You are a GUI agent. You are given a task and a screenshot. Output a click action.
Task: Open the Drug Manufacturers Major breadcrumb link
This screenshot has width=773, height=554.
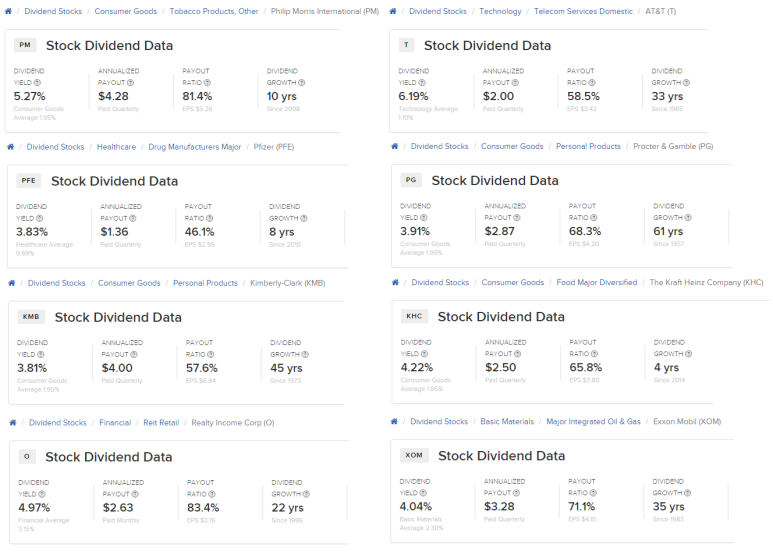[195, 147]
